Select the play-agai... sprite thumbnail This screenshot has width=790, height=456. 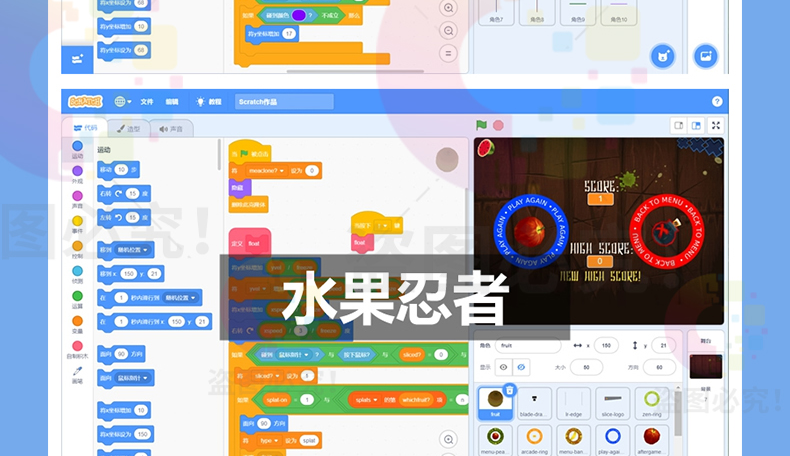613,440
